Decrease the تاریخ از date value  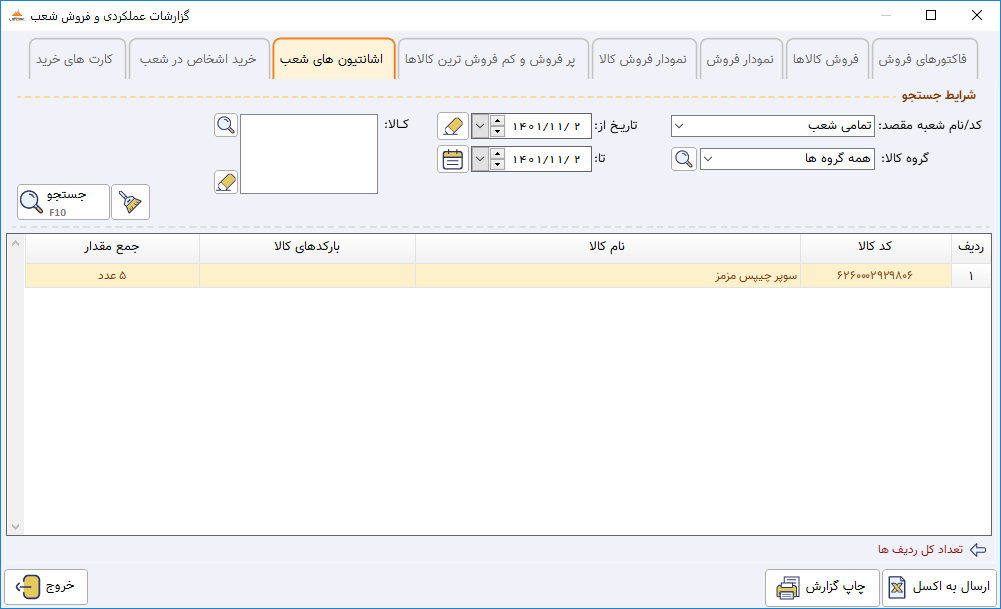coord(497,132)
